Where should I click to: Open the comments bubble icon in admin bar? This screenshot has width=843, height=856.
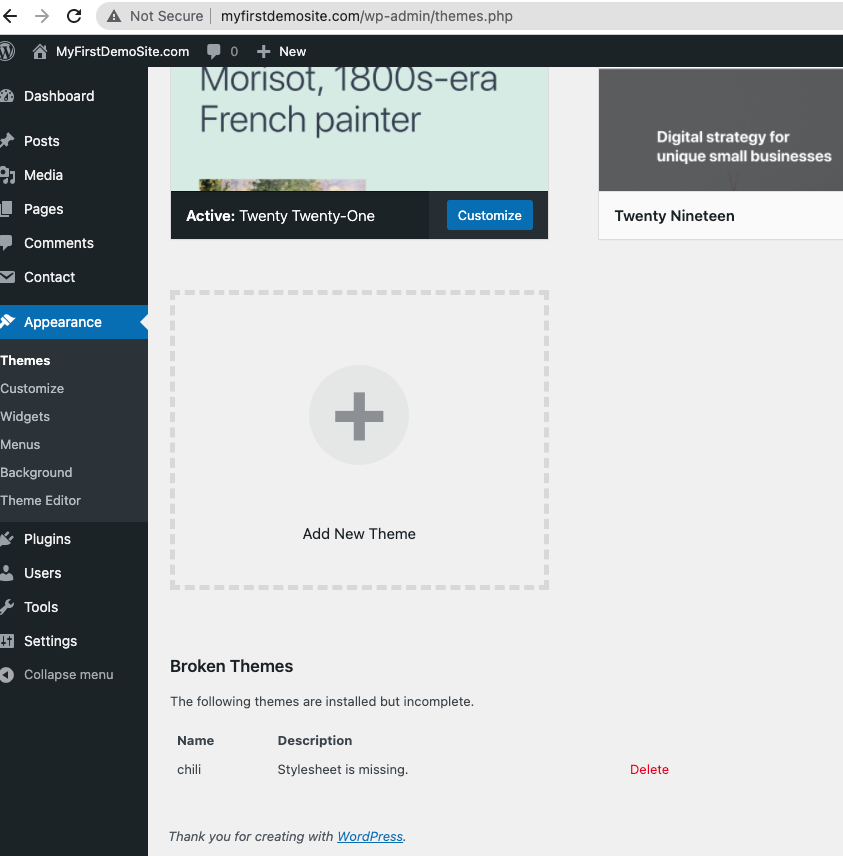213,51
